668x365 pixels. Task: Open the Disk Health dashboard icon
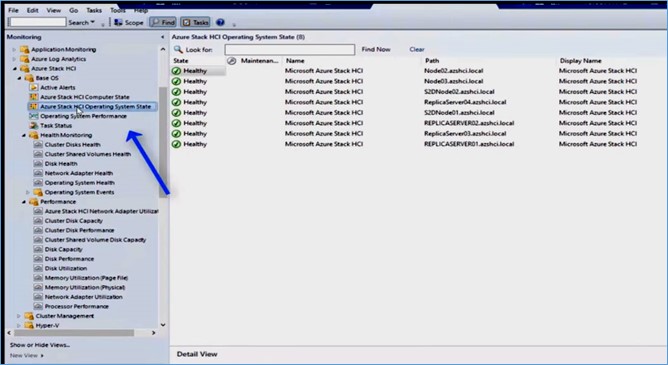point(38,164)
